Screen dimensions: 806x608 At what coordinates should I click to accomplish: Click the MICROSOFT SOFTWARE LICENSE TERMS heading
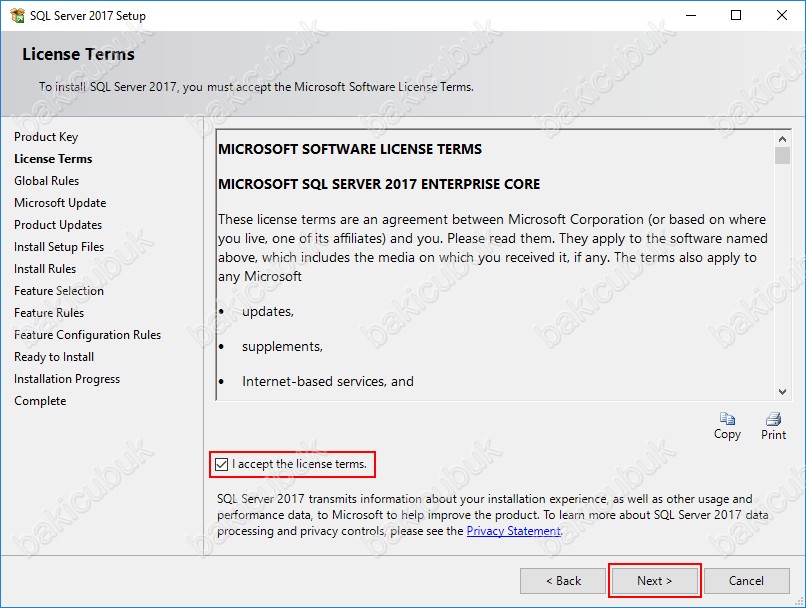[x=350, y=150]
